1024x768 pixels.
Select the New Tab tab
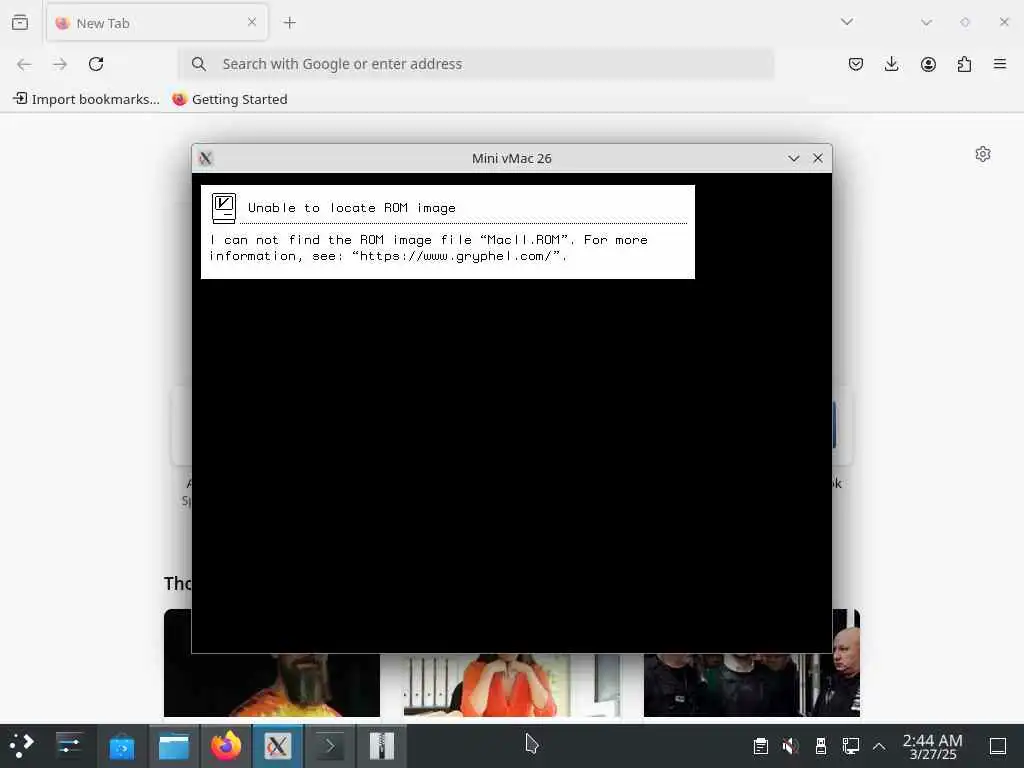point(157,23)
